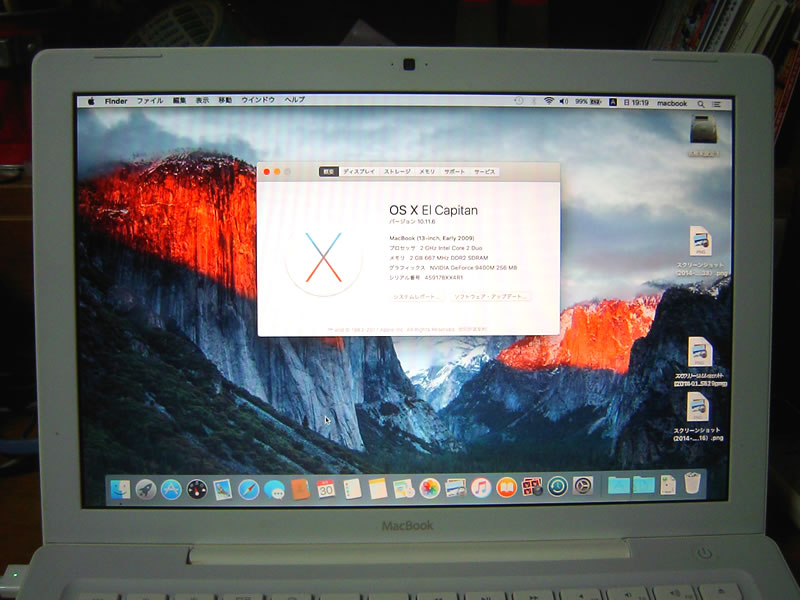Click the OS X El Capitan title
800x600 pixels.
(434, 210)
